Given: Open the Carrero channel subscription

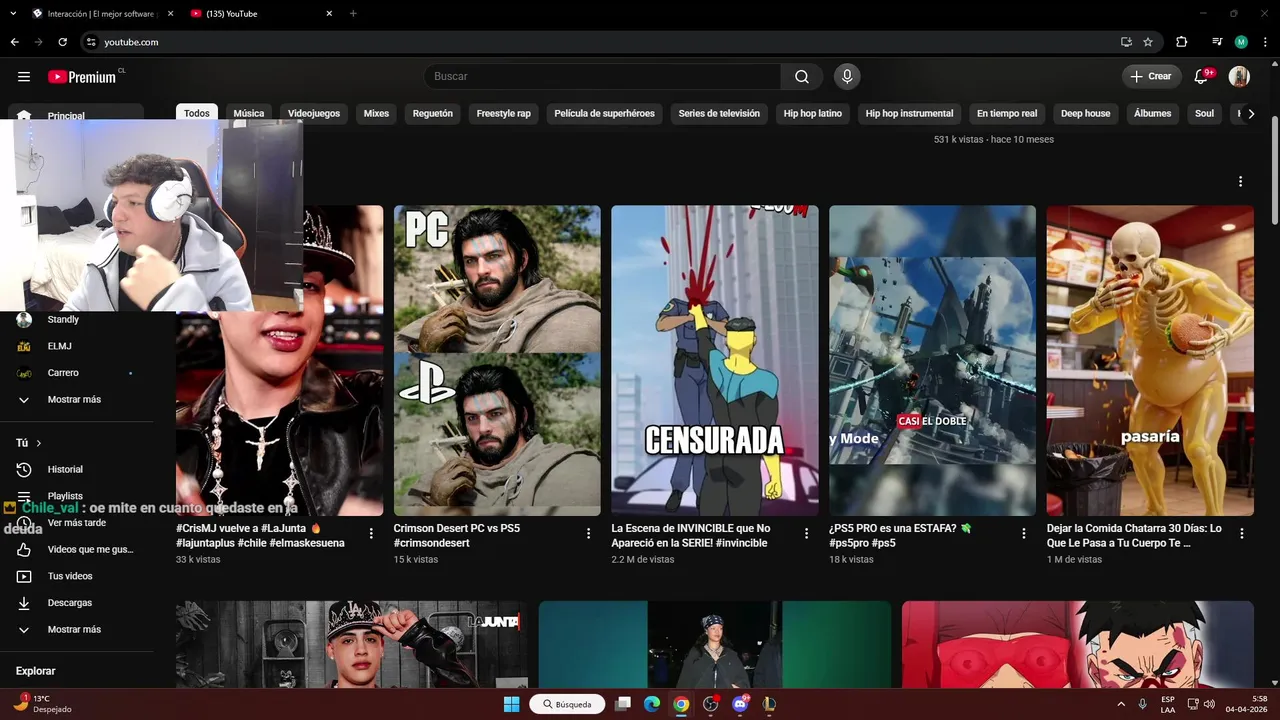Looking at the screenshot, I should (76, 373).
